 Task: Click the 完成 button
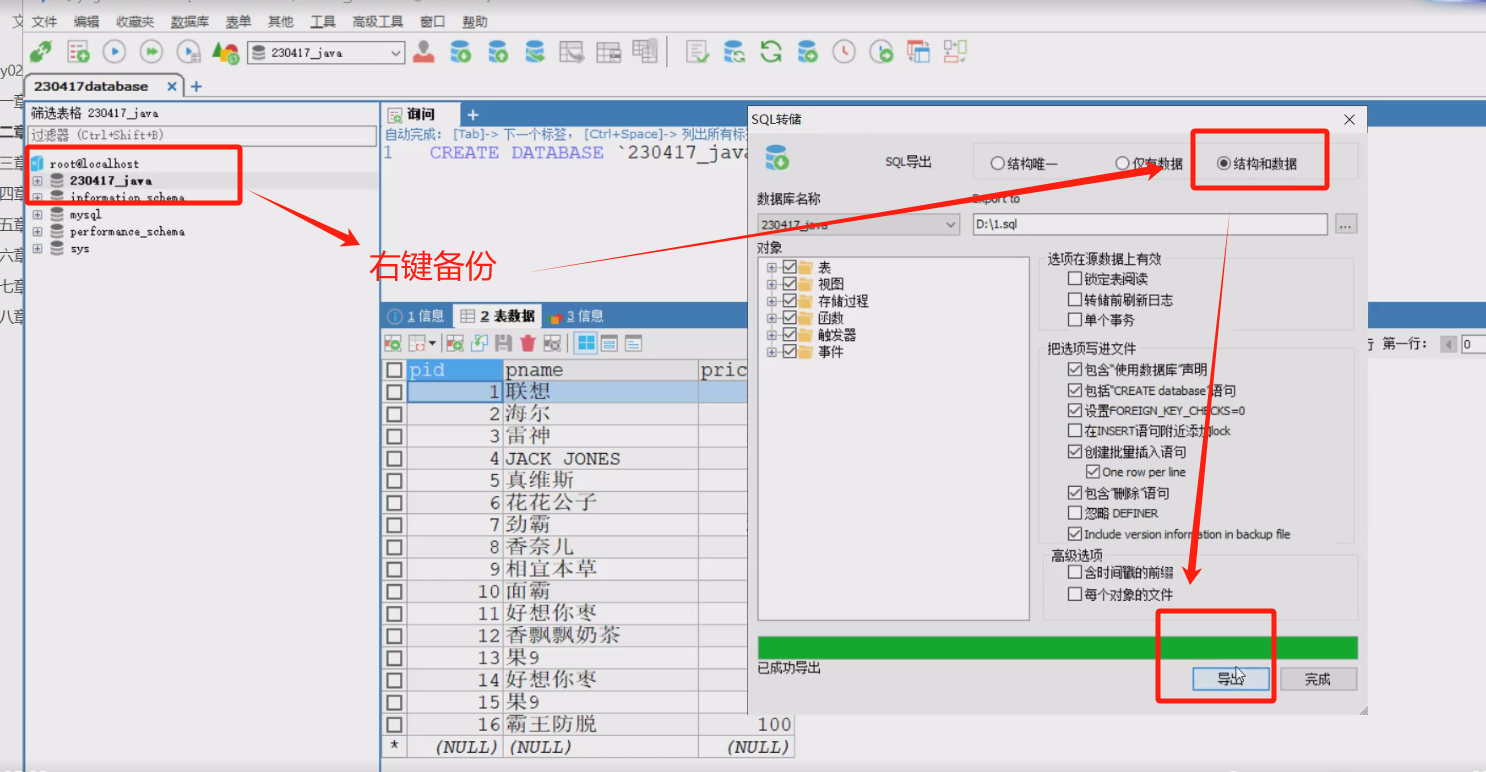(x=1318, y=678)
